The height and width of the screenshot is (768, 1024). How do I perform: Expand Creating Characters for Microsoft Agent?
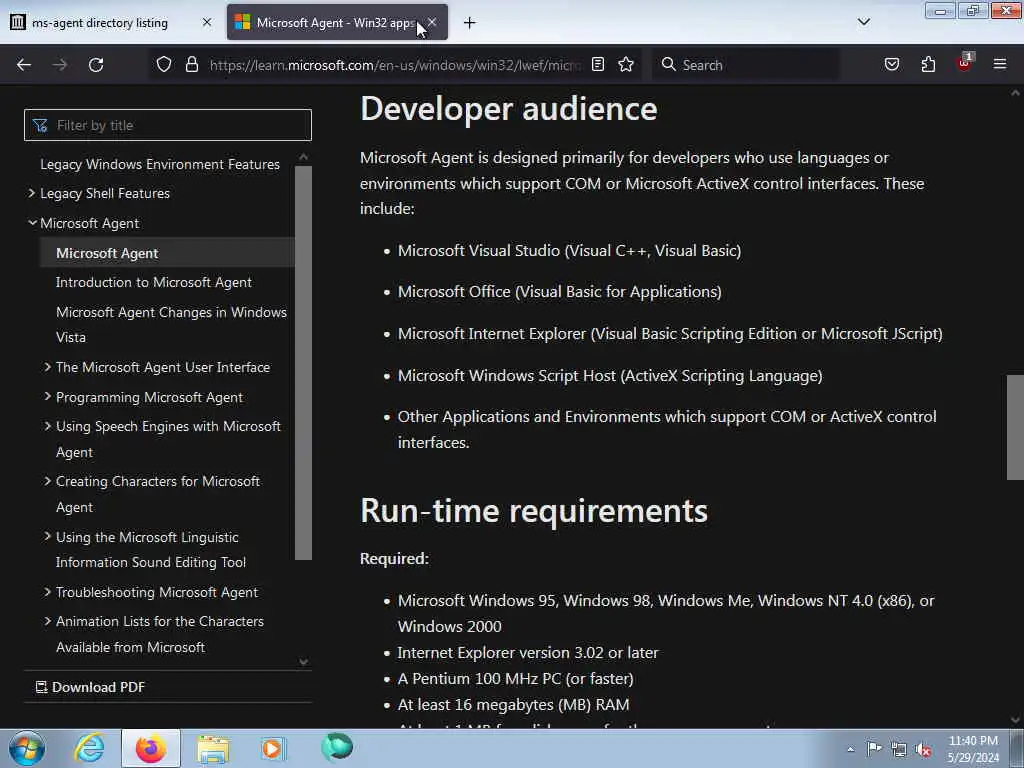47,481
